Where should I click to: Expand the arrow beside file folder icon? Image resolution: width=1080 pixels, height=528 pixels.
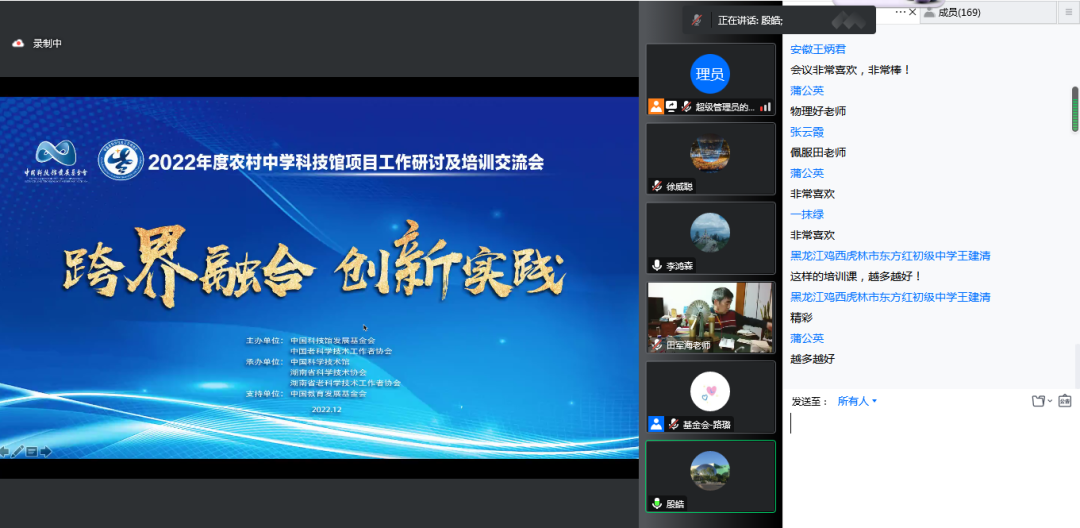tap(1050, 401)
